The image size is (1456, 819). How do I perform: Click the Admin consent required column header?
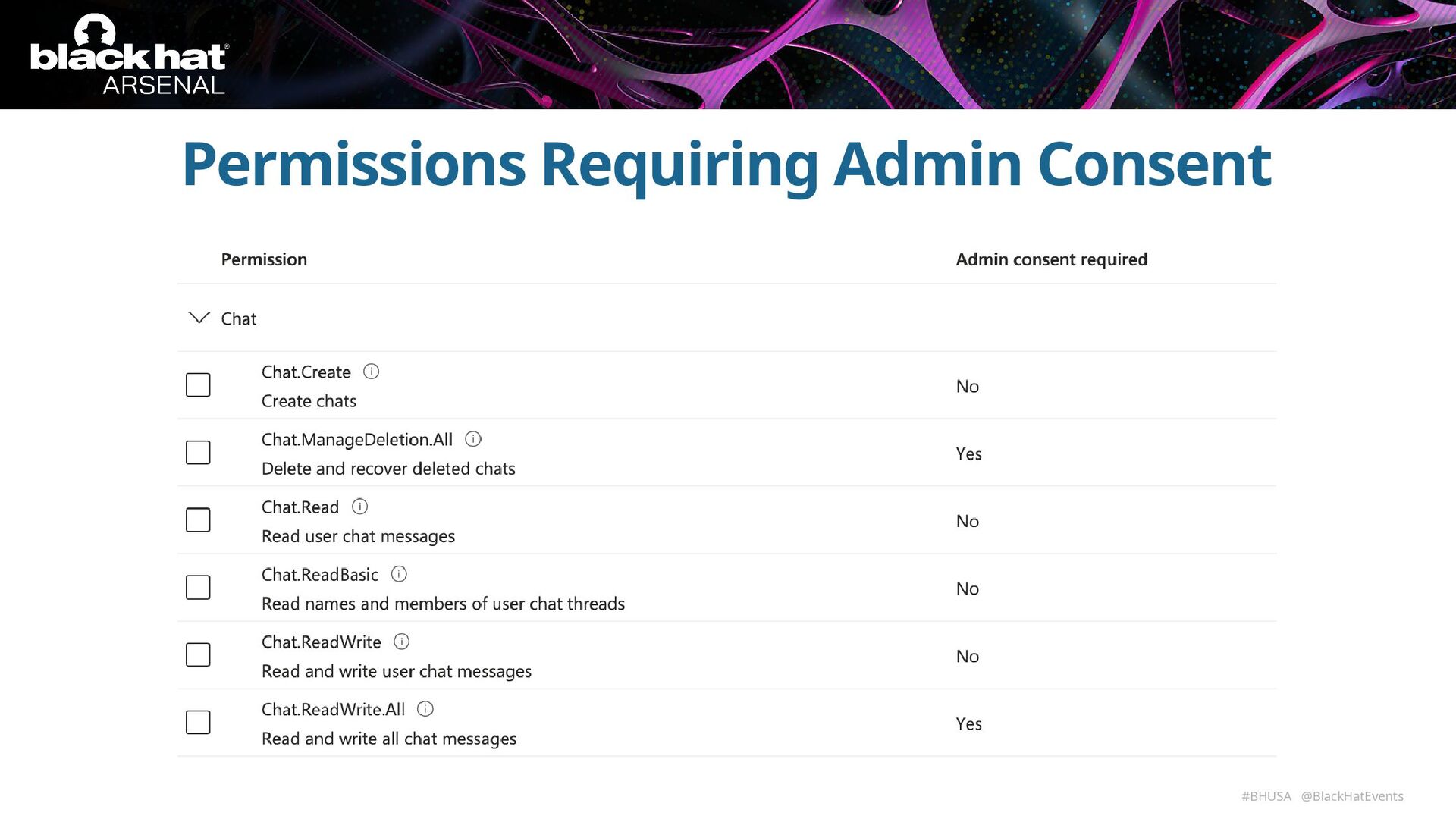point(1051,259)
